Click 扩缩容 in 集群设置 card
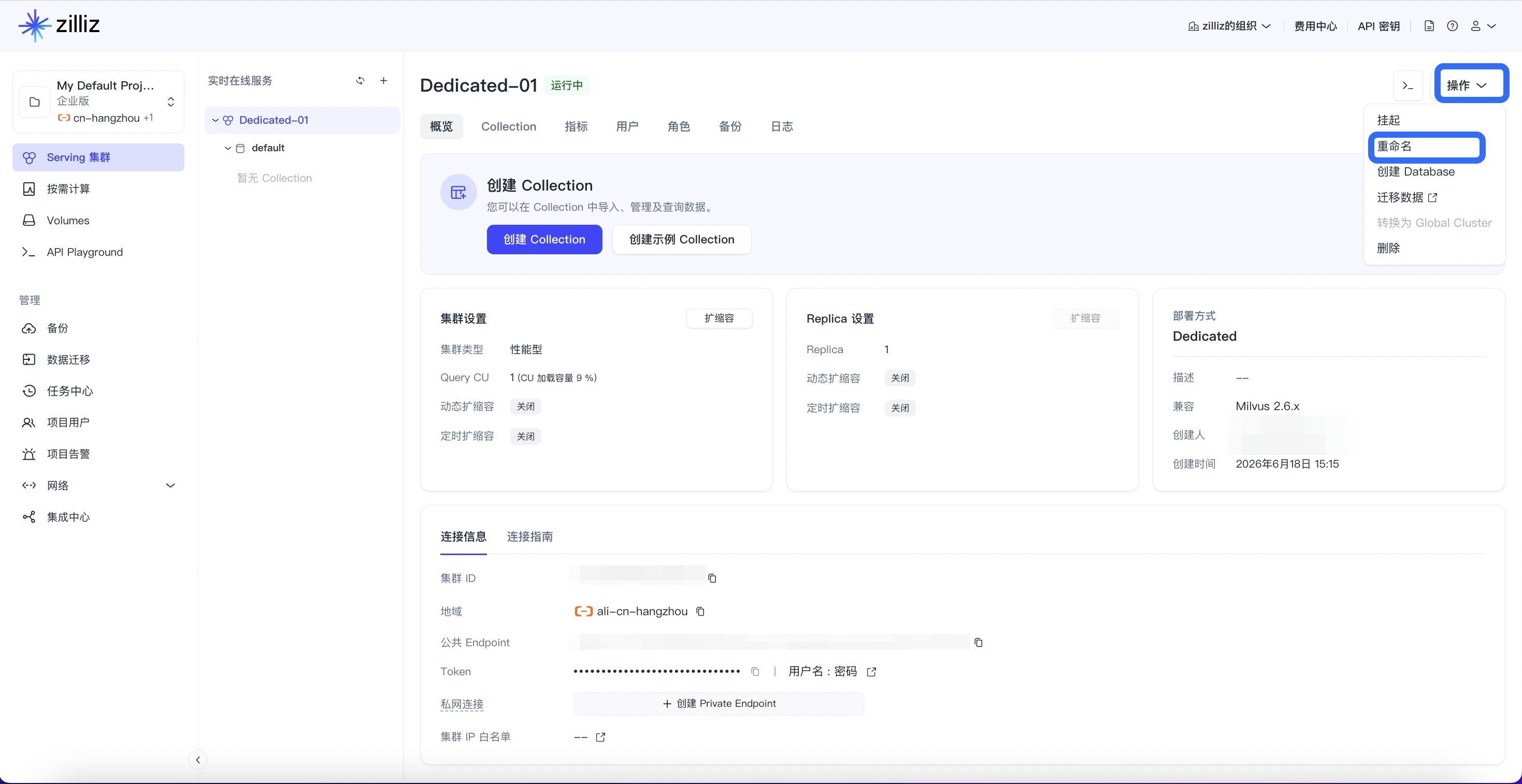1522x784 pixels. 719,318
